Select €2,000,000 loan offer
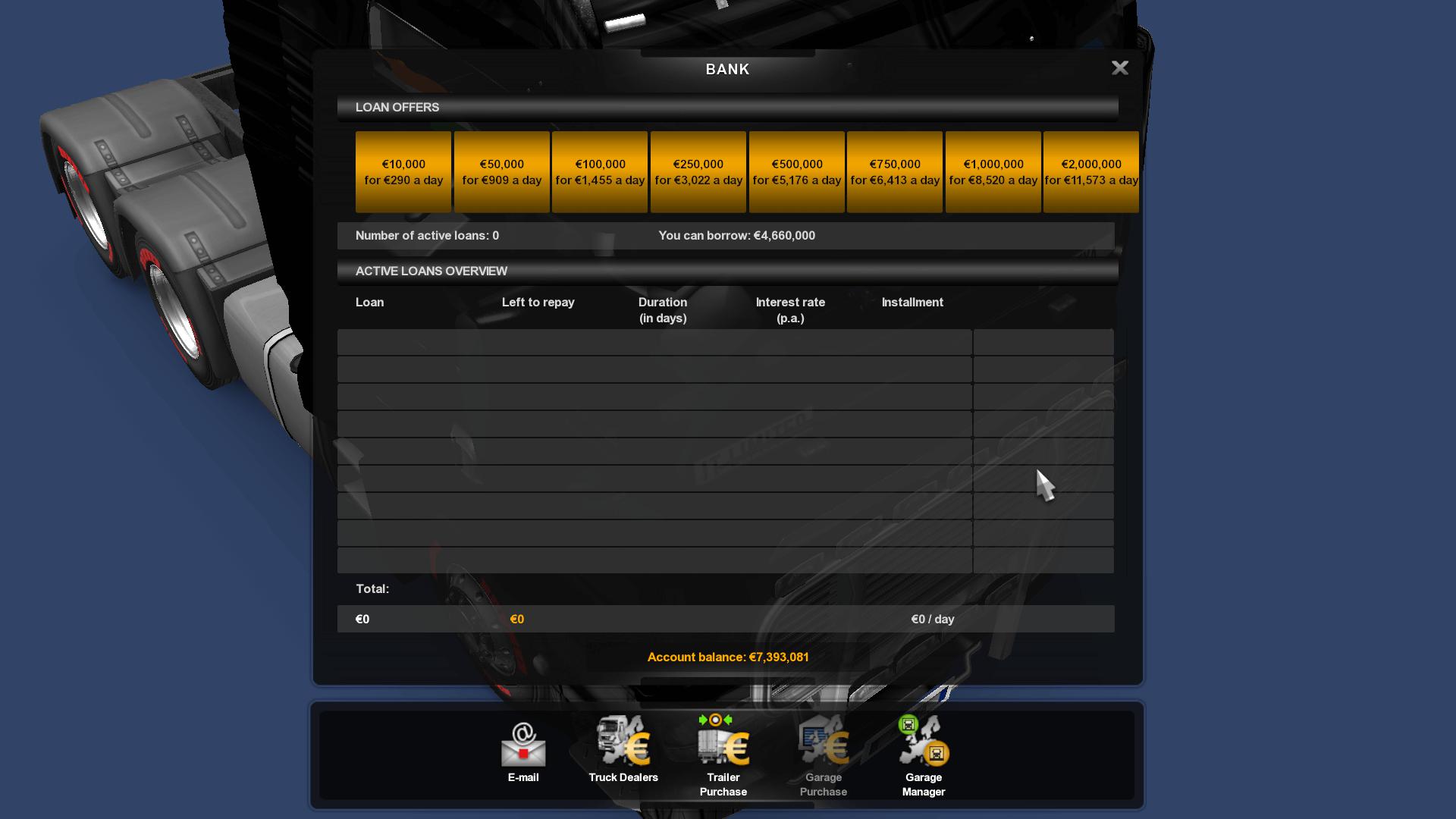Screen dimensions: 1456x819 1090,171
